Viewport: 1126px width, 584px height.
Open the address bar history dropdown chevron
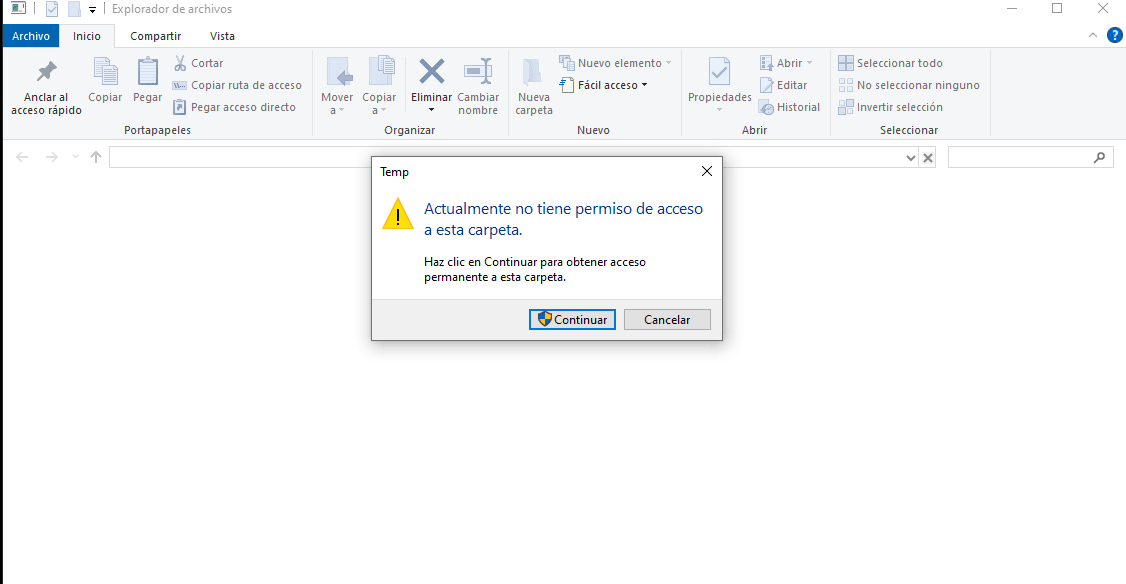click(x=911, y=158)
